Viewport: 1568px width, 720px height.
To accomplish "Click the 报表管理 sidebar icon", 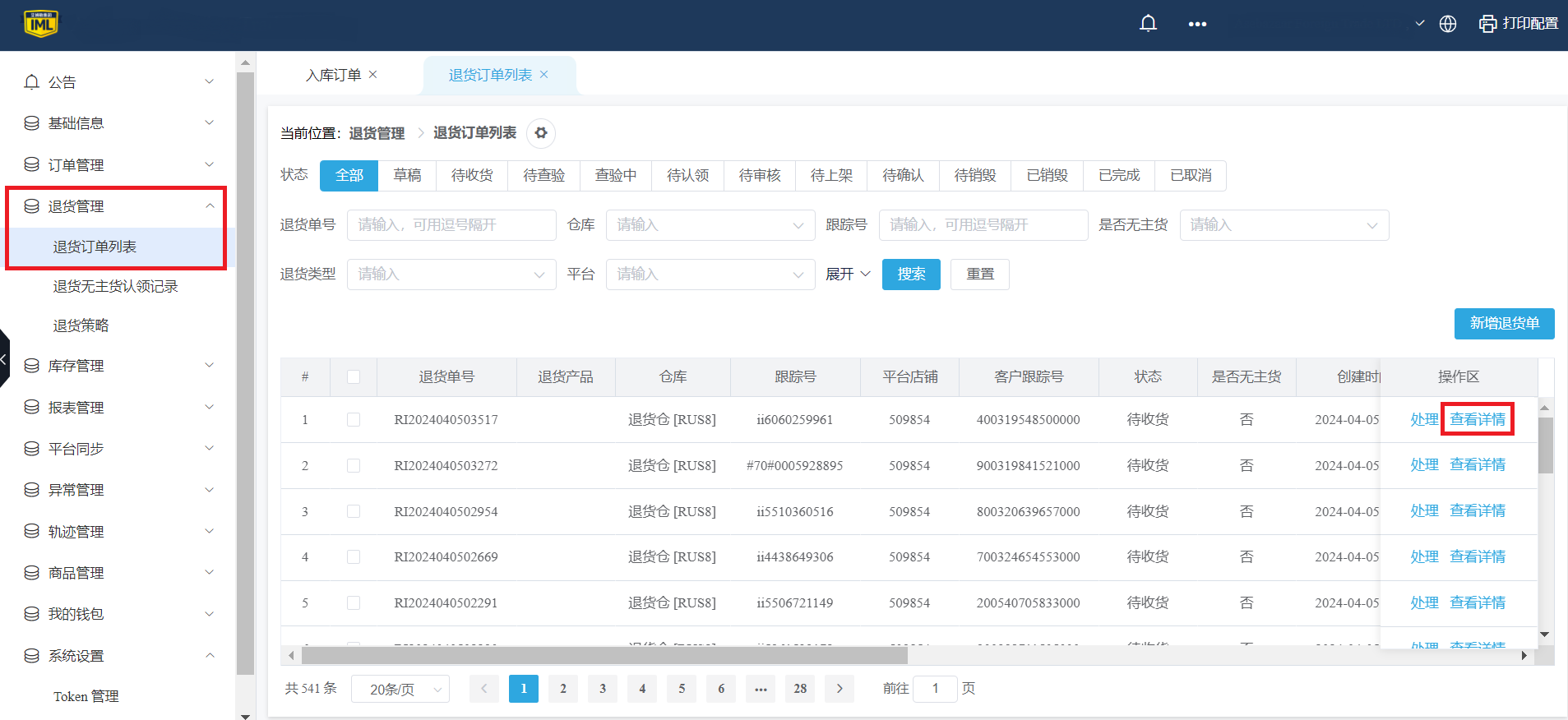I will click(x=32, y=407).
